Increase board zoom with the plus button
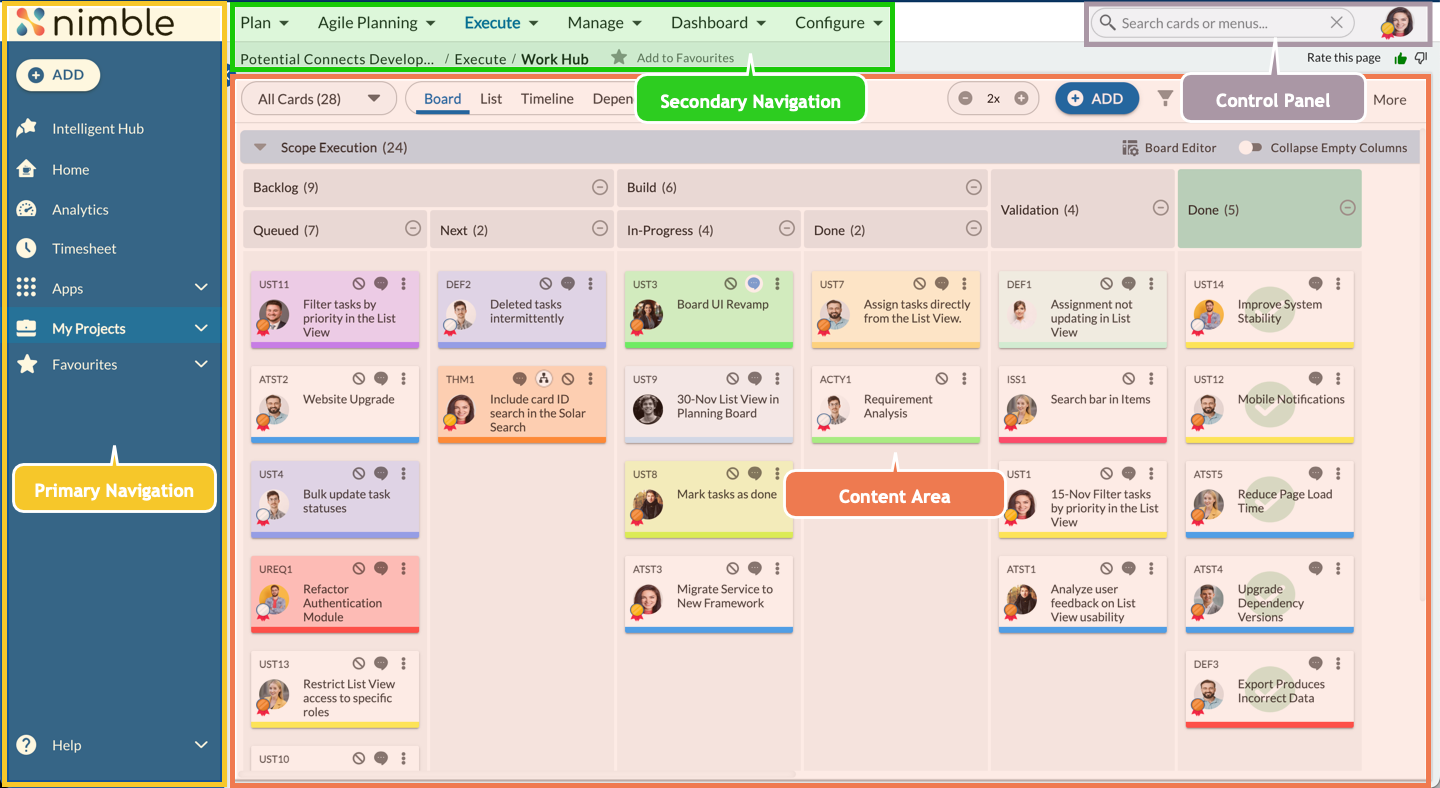This screenshot has height=788, width=1440. click(1021, 98)
